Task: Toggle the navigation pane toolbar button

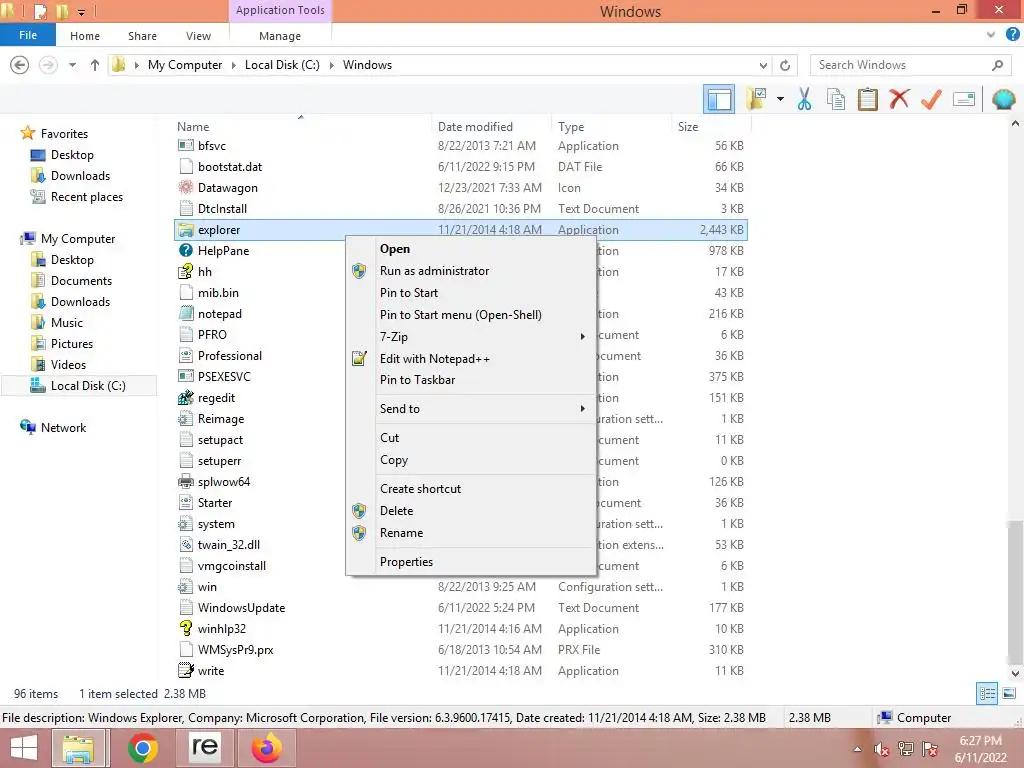Action: click(x=719, y=99)
